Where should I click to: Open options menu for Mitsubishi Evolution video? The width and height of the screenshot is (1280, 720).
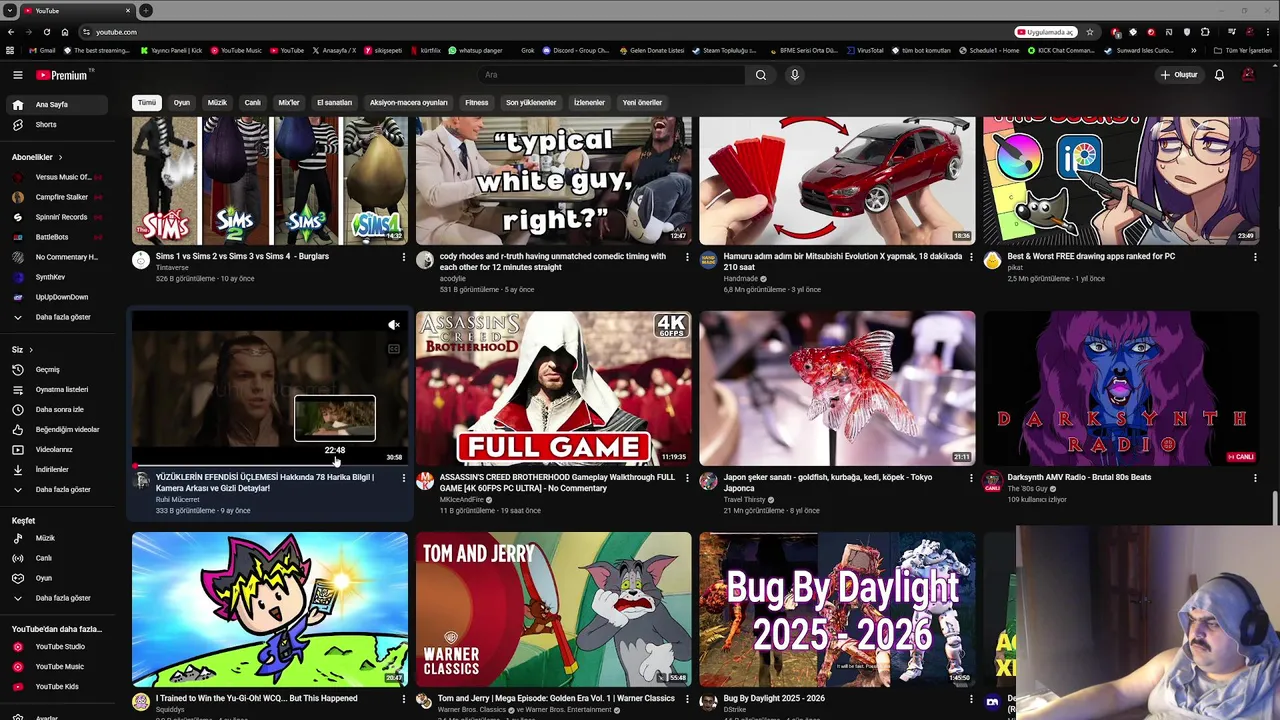(971, 257)
